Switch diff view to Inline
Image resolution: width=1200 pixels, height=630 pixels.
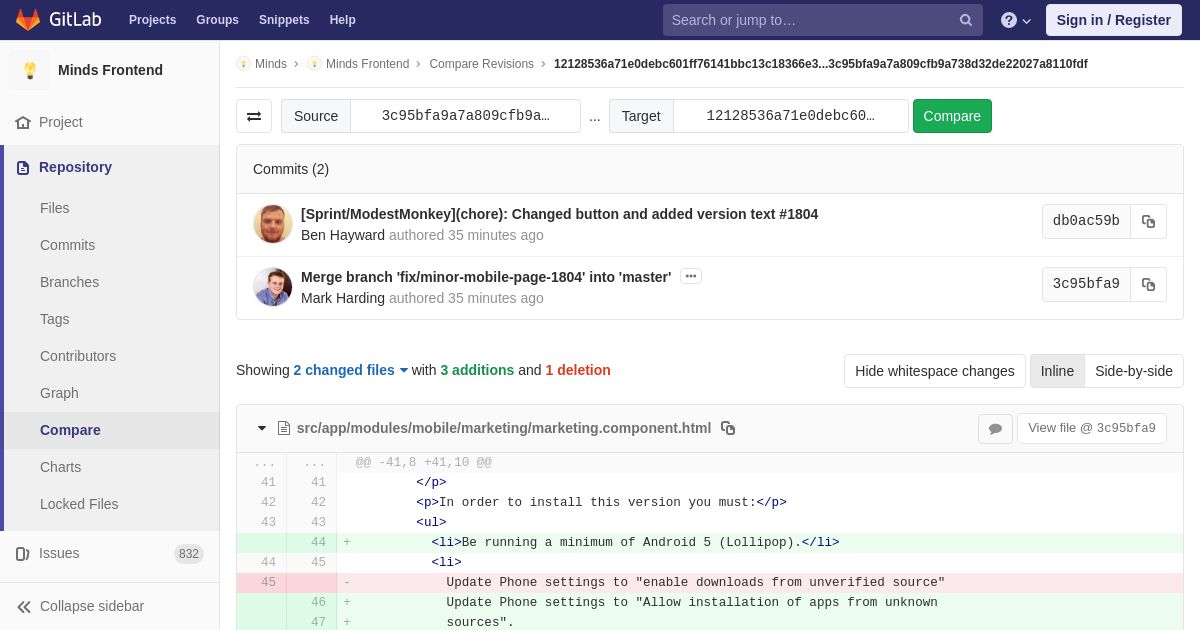coord(1056,371)
